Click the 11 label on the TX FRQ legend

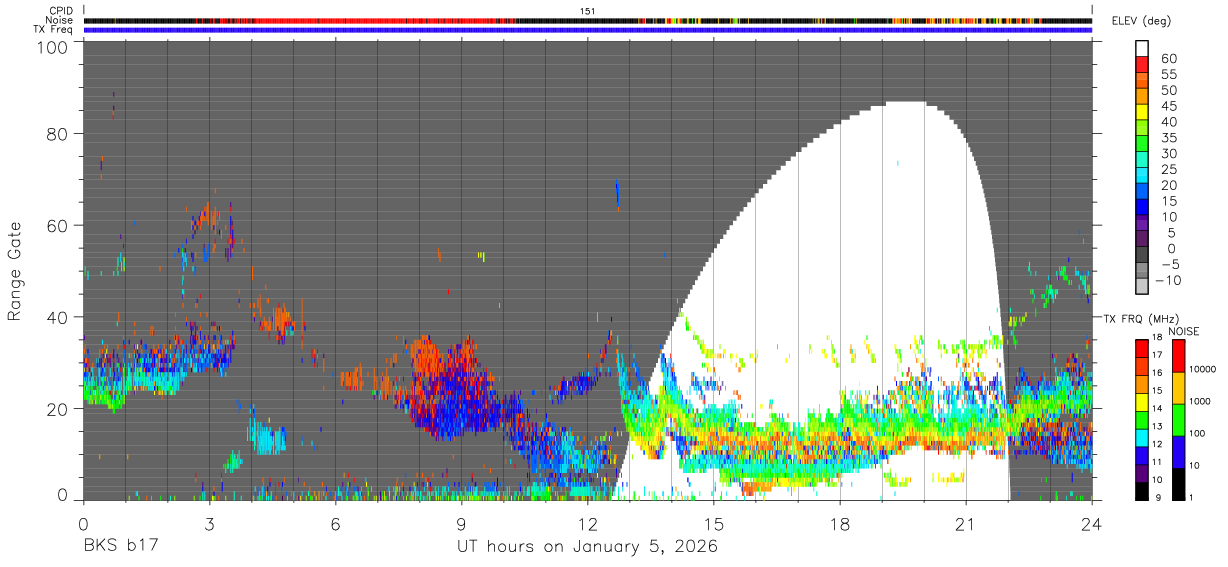pos(1157,462)
